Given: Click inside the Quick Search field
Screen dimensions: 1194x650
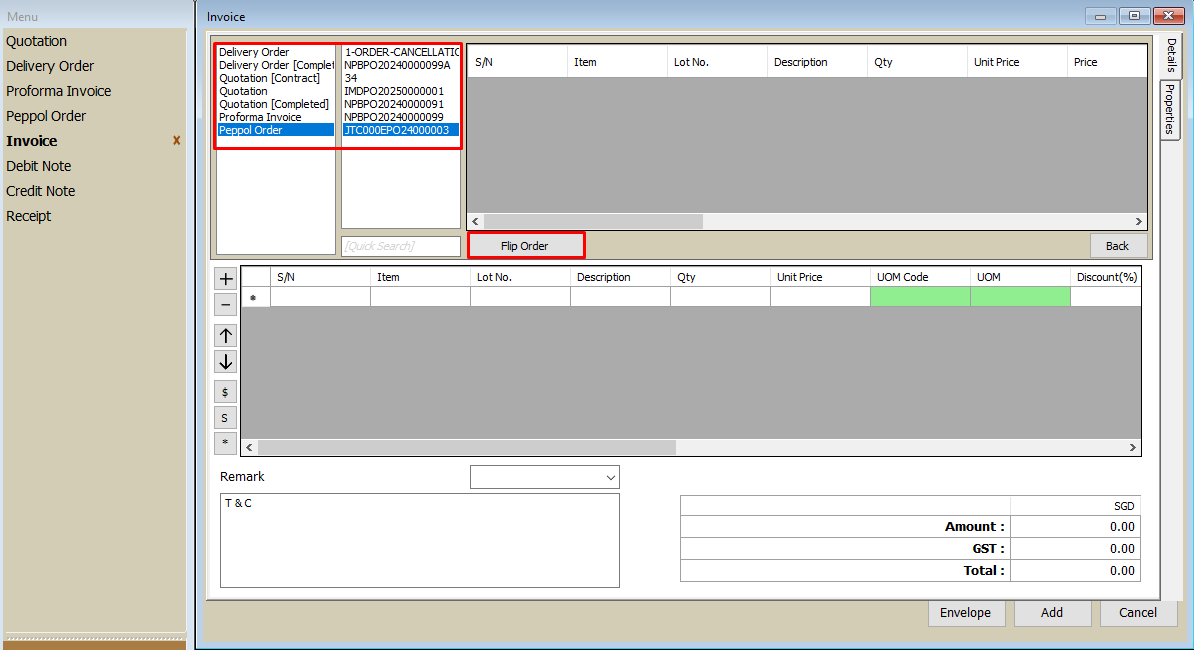Looking at the screenshot, I should point(400,246).
